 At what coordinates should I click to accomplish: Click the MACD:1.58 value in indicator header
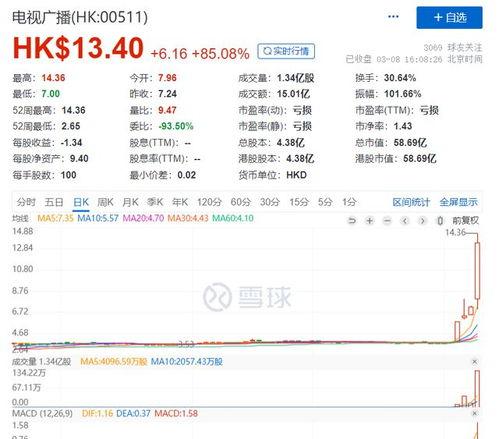(176, 414)
